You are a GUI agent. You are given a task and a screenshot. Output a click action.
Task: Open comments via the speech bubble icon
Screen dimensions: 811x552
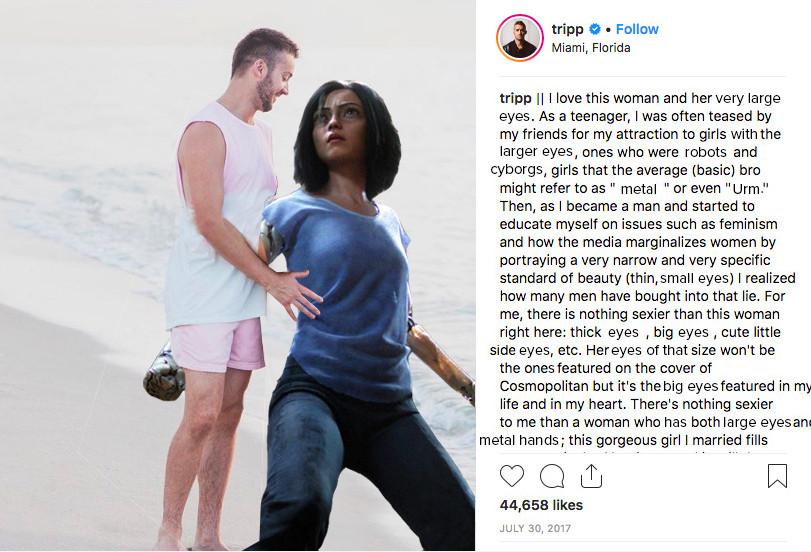(x=552, y=476)
